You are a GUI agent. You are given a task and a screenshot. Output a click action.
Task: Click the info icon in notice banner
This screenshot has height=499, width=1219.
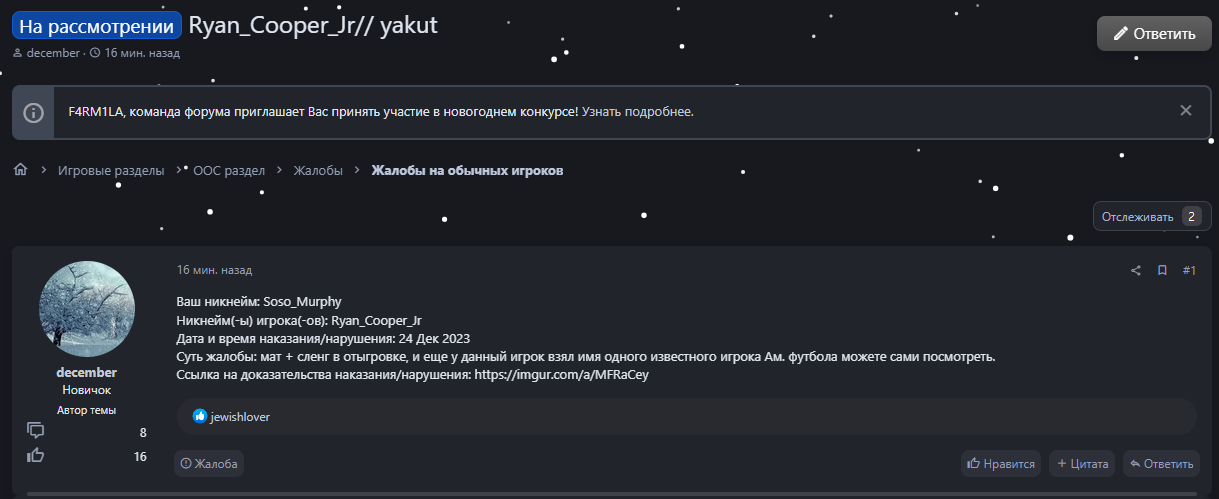click(x=34, y=112)
